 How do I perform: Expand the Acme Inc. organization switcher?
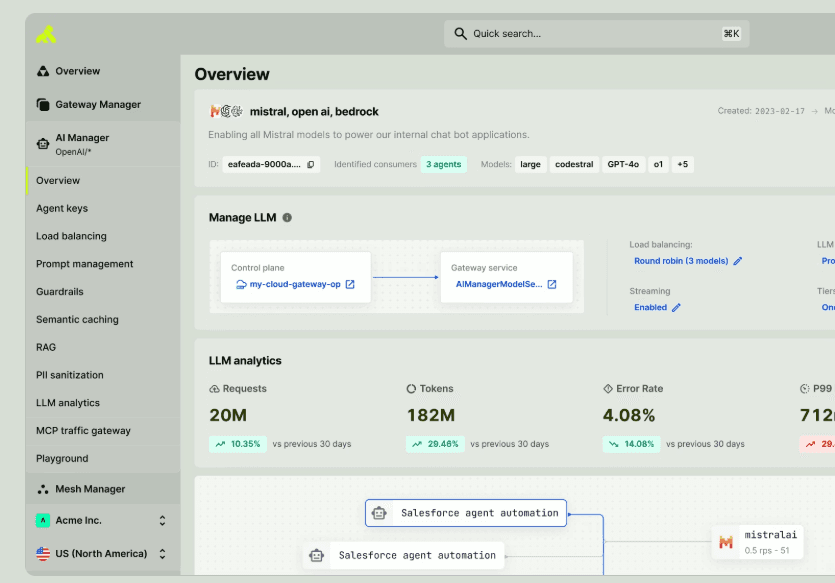[x=162, y=520]
